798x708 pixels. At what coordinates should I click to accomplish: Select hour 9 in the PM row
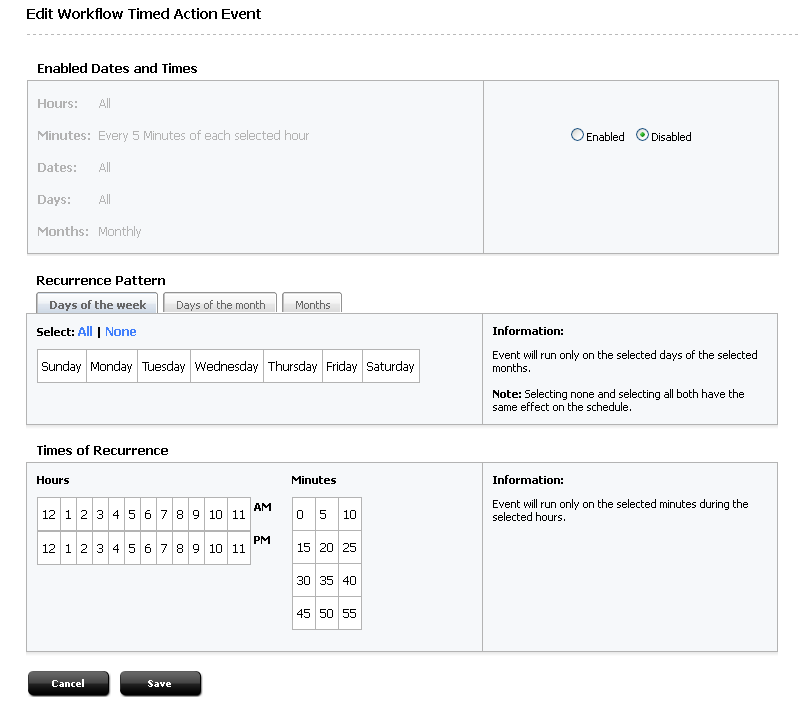[x=196, y=548]
